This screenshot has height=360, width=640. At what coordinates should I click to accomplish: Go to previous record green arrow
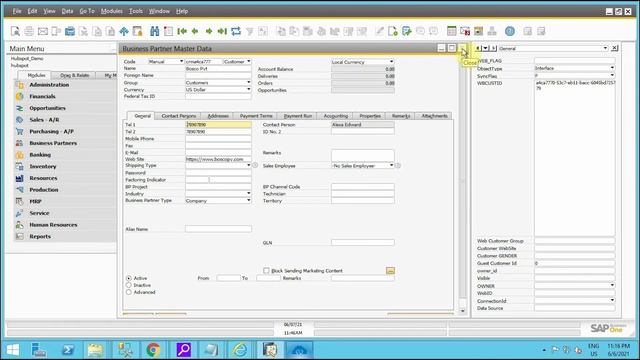click(195, 31)
